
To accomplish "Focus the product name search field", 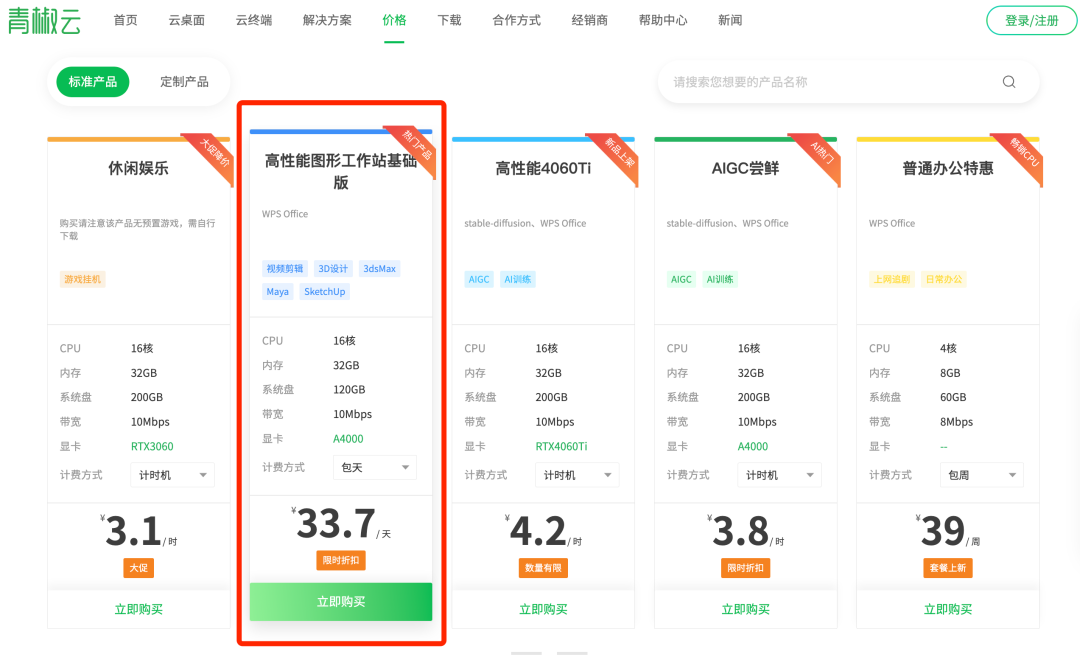I will tap(848, 82).
